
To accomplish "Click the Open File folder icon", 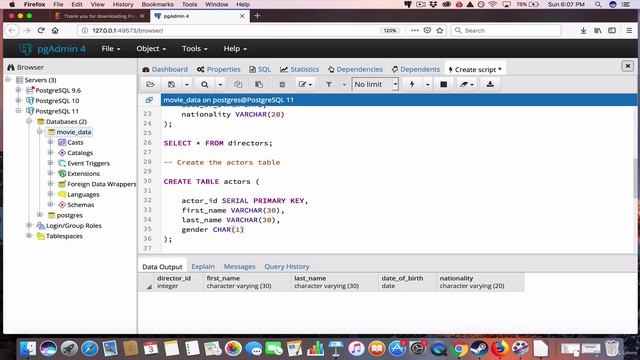I will [x=150, y=84].
